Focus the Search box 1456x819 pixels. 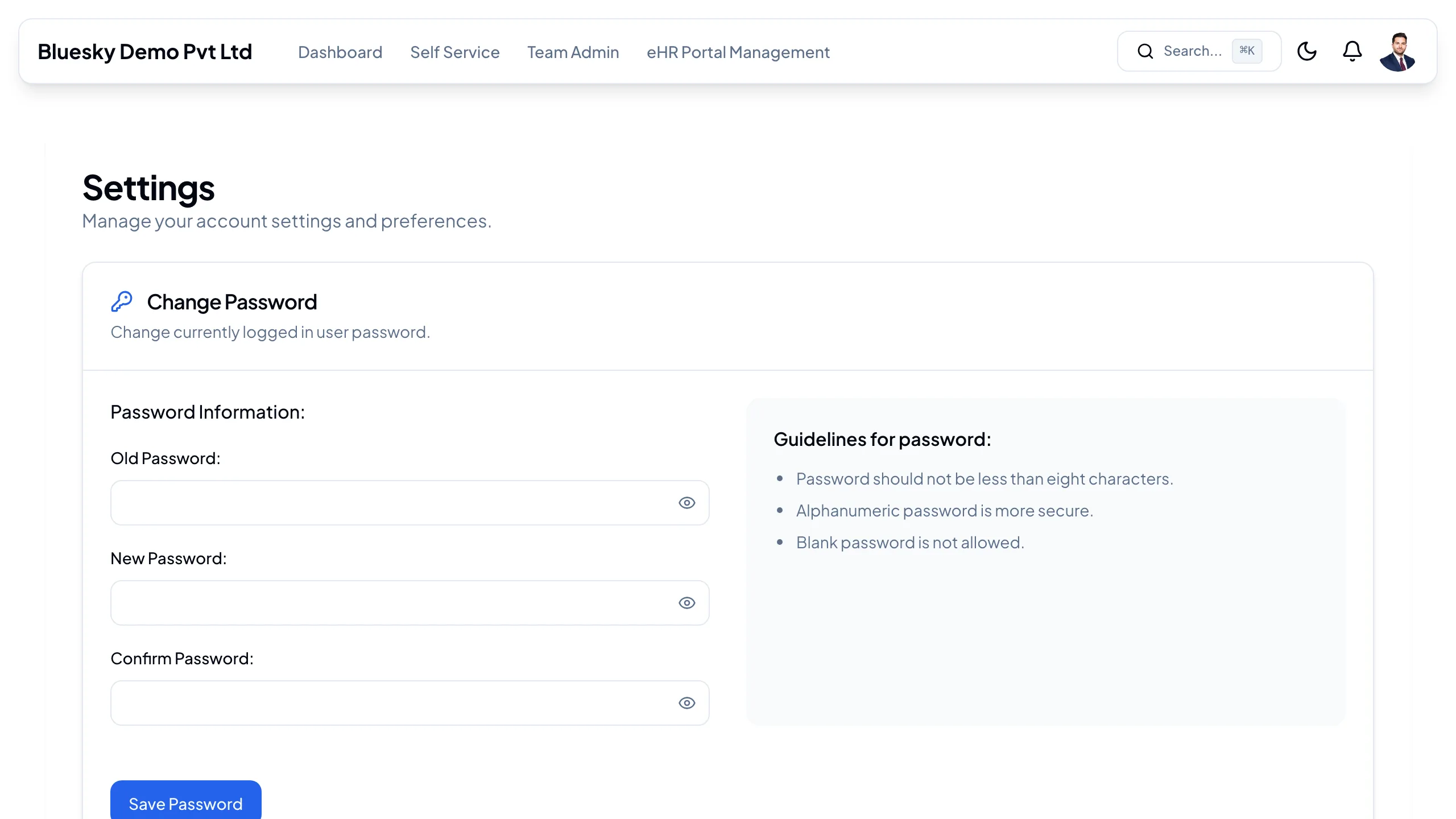point(1199,51)
